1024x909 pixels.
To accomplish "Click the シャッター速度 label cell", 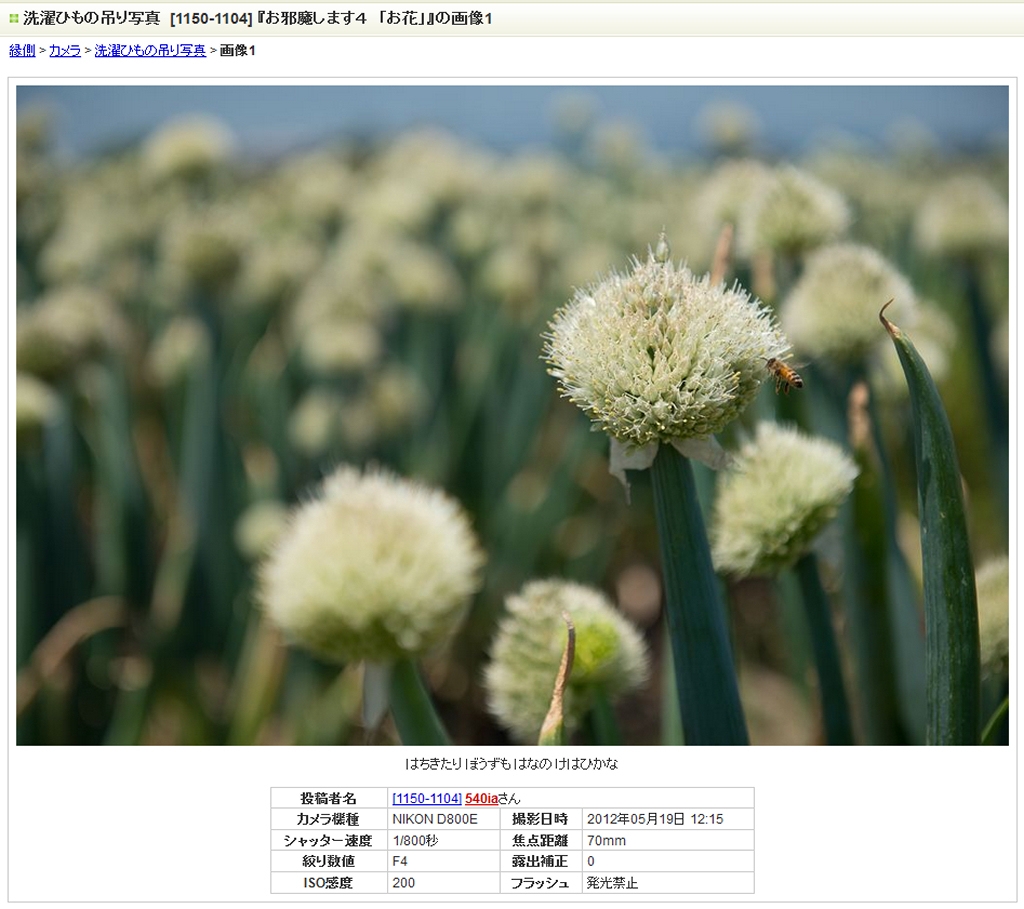I will pos(328,840).
